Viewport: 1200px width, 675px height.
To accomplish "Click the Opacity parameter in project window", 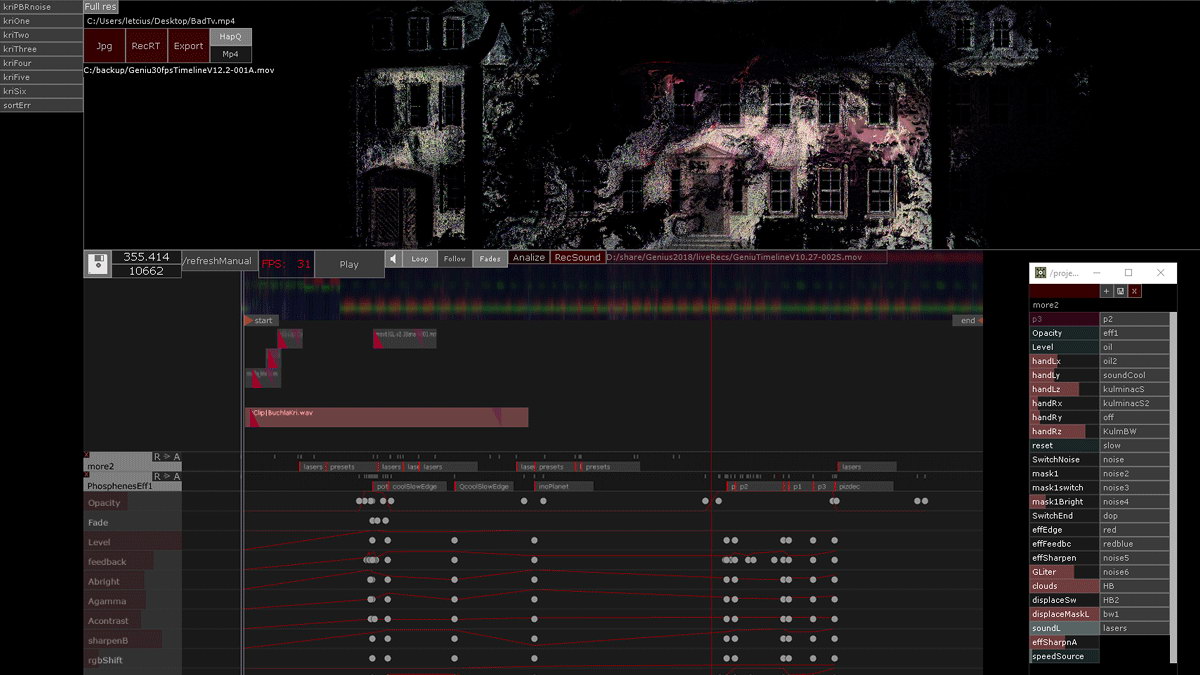I will [x=1064, y=333].
